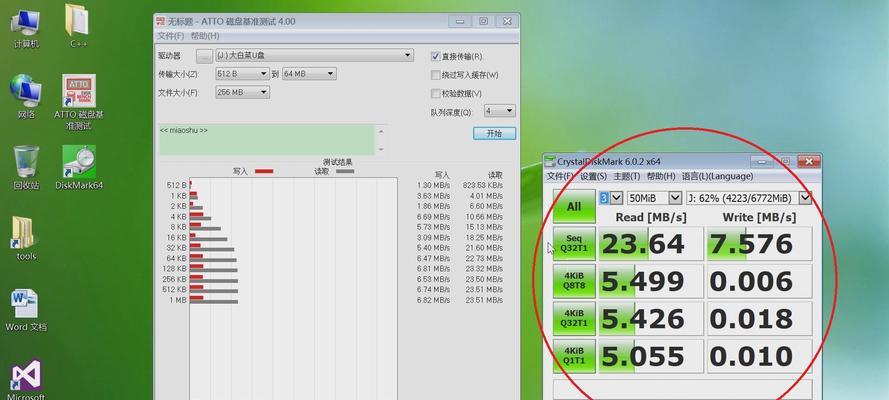Click the 0.010 write result cell
The width and height of the screenshot is (889, 400).
[x=759, y=356]
